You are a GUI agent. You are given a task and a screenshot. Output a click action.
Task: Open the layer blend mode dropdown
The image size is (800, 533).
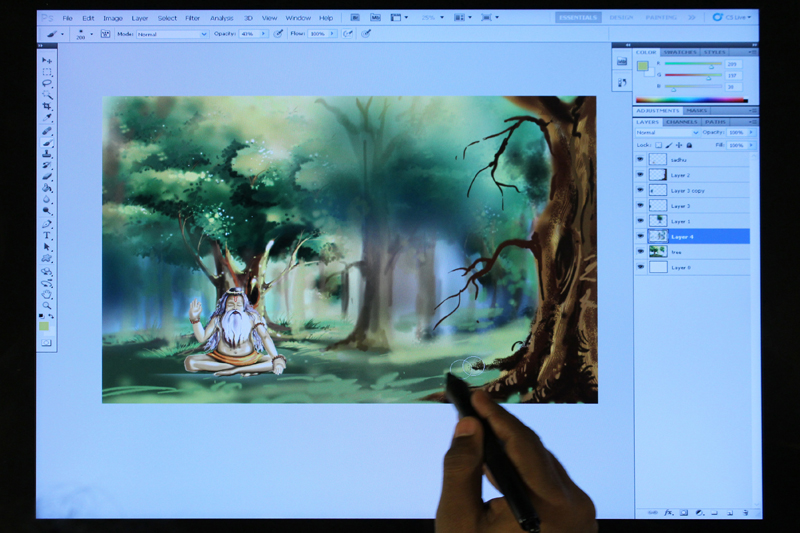click(667, 132)
